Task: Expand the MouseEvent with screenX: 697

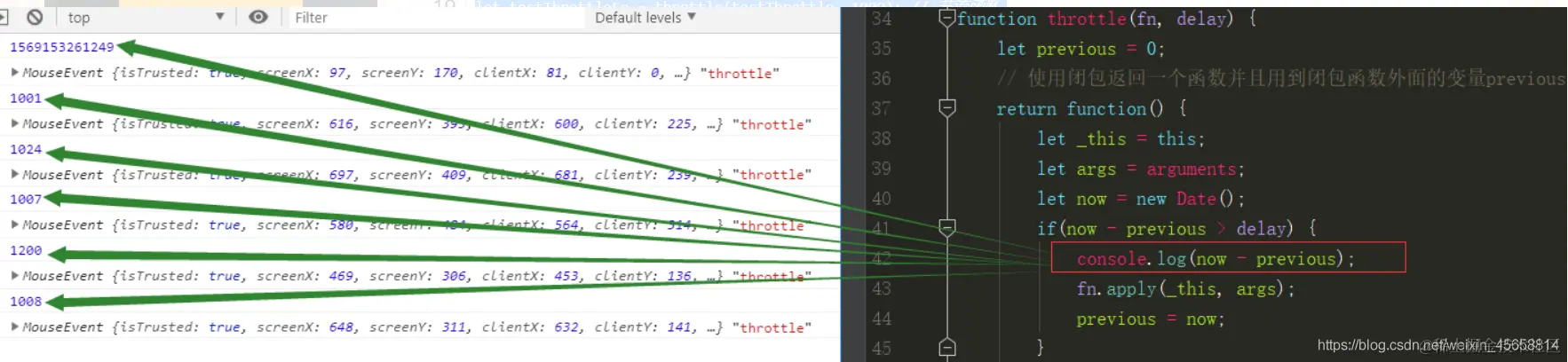Action: pyautogui.click(x=15, y=174)
